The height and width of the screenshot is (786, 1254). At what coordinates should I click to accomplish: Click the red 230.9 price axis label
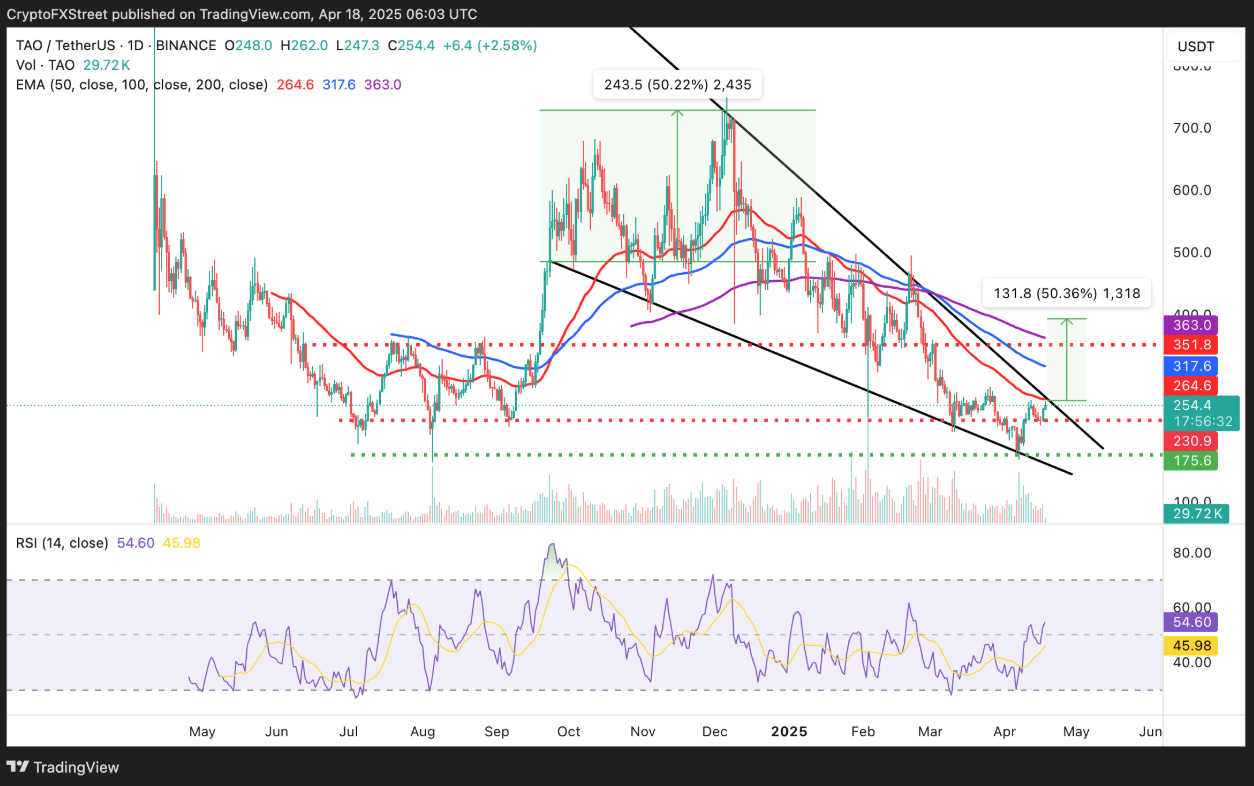1194,441
